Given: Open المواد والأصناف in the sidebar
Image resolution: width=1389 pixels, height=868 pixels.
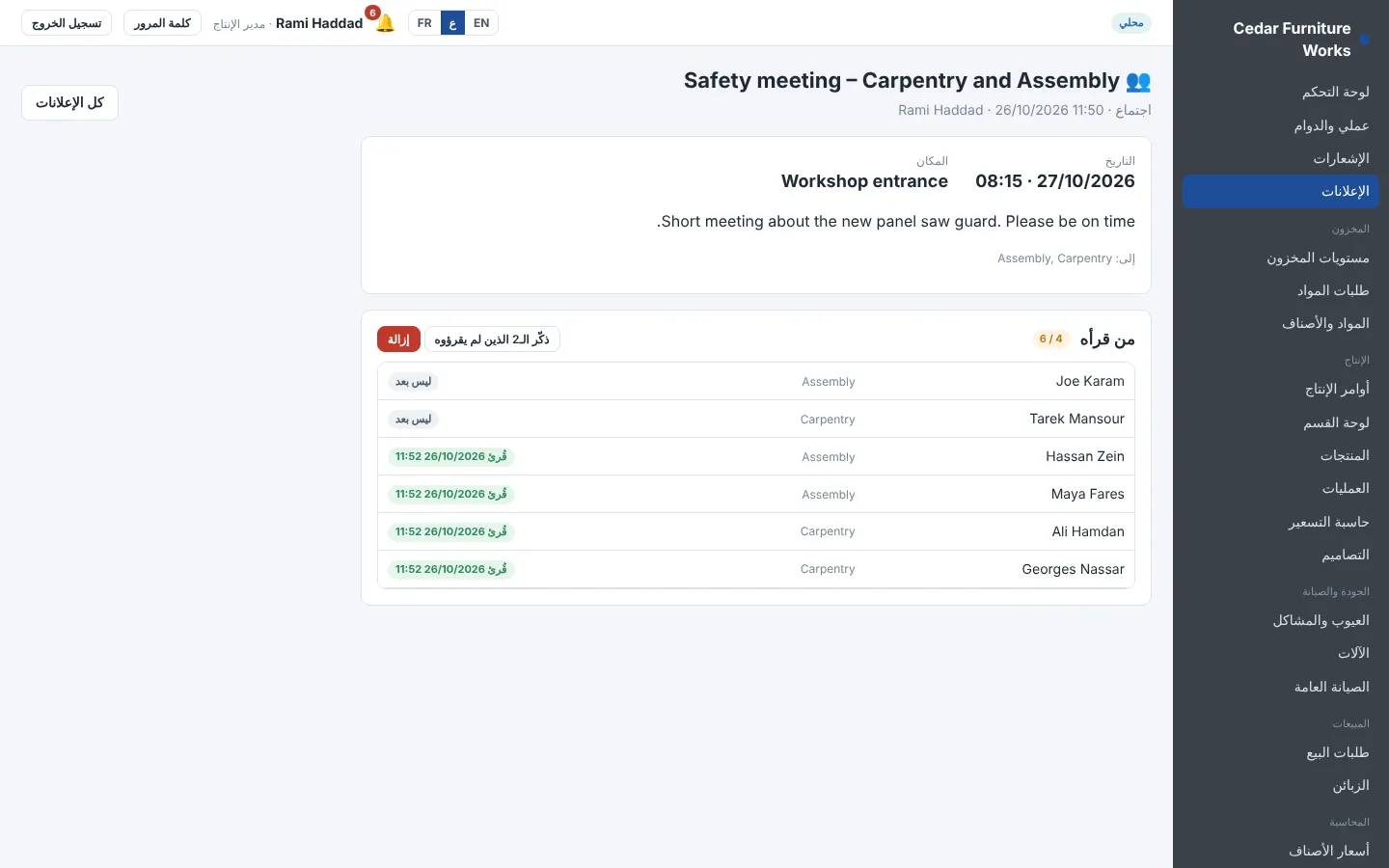Looking at the screenshot, I should [x=1280, y=323].
